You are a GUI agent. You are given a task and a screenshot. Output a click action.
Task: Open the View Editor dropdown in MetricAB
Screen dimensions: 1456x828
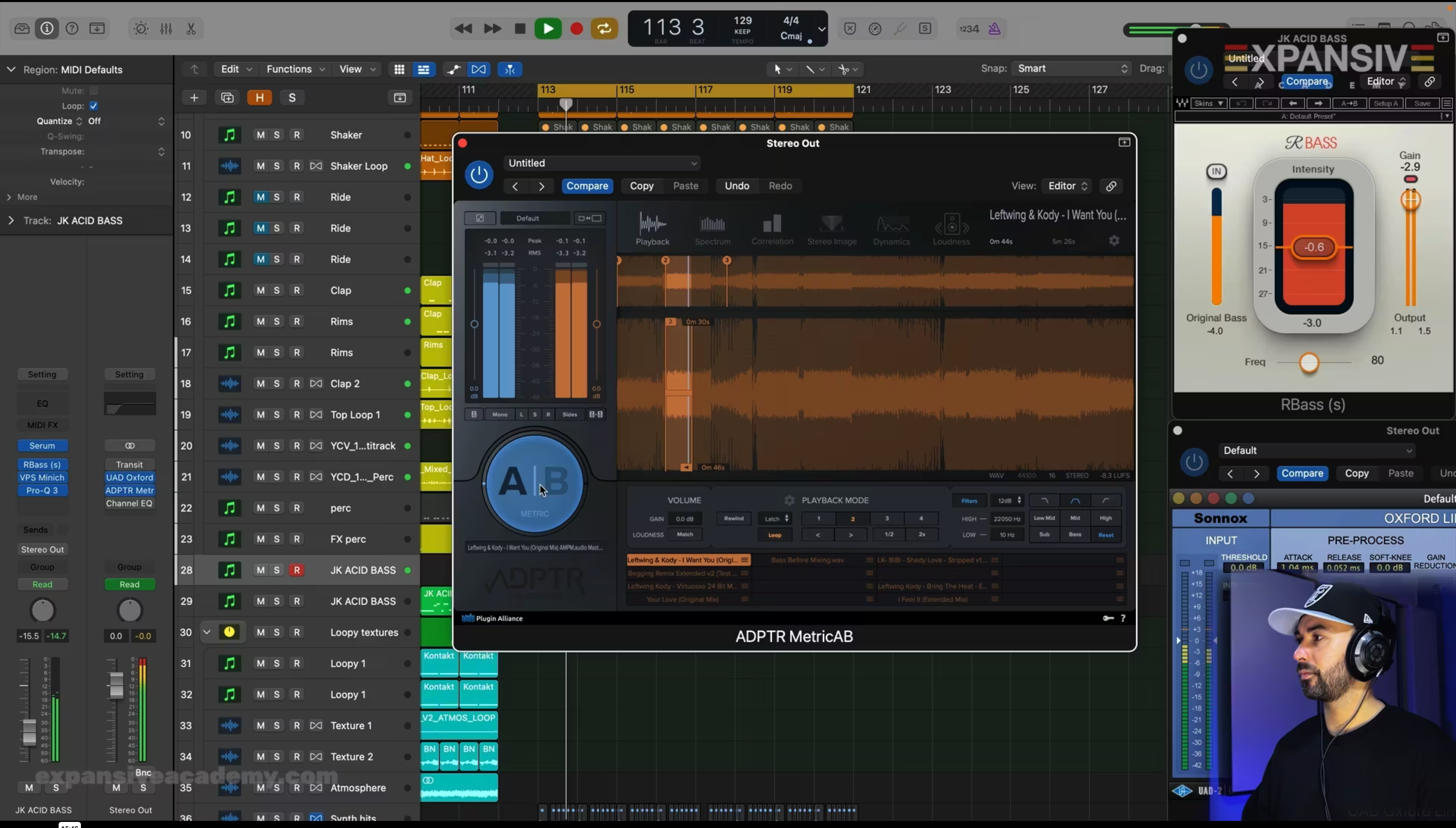click(x=1067, y=186)
